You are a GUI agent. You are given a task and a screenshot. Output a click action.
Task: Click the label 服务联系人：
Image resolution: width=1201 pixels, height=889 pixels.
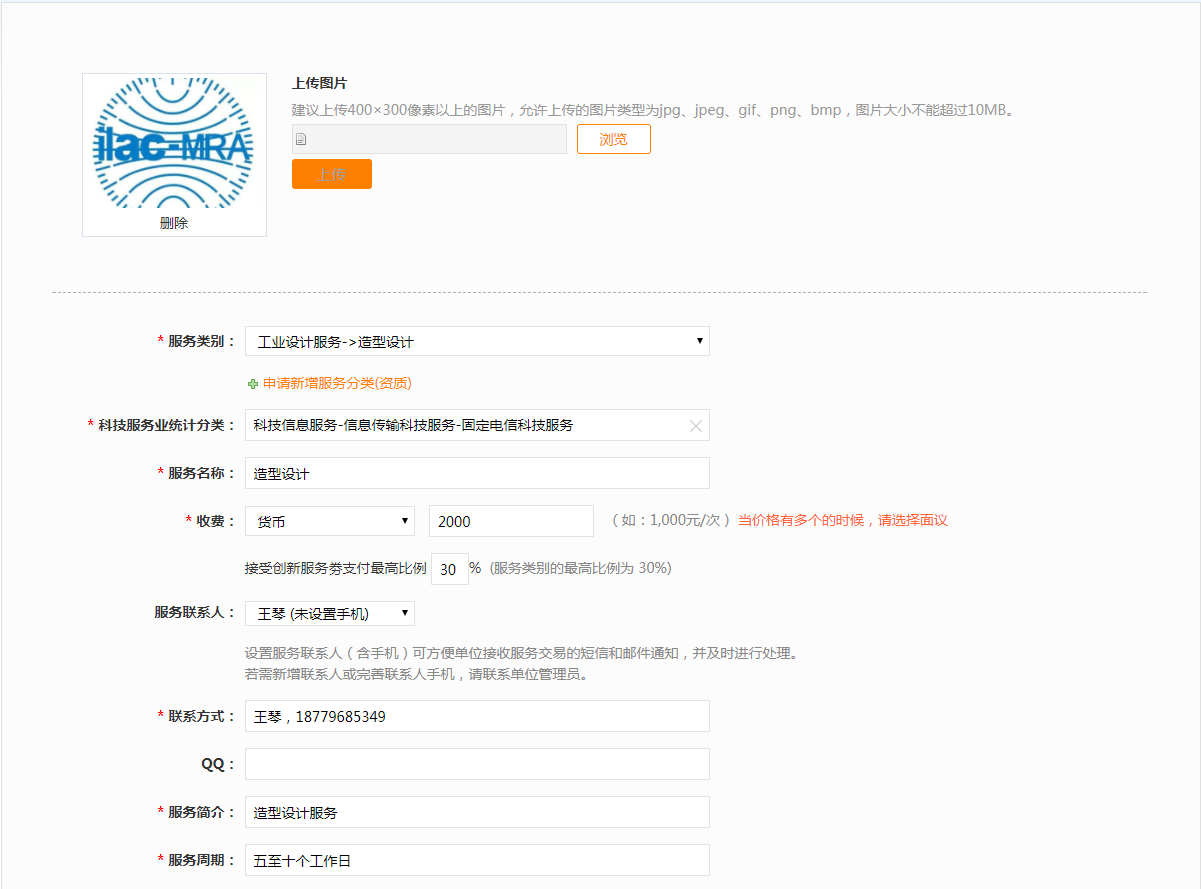(195, 612)
